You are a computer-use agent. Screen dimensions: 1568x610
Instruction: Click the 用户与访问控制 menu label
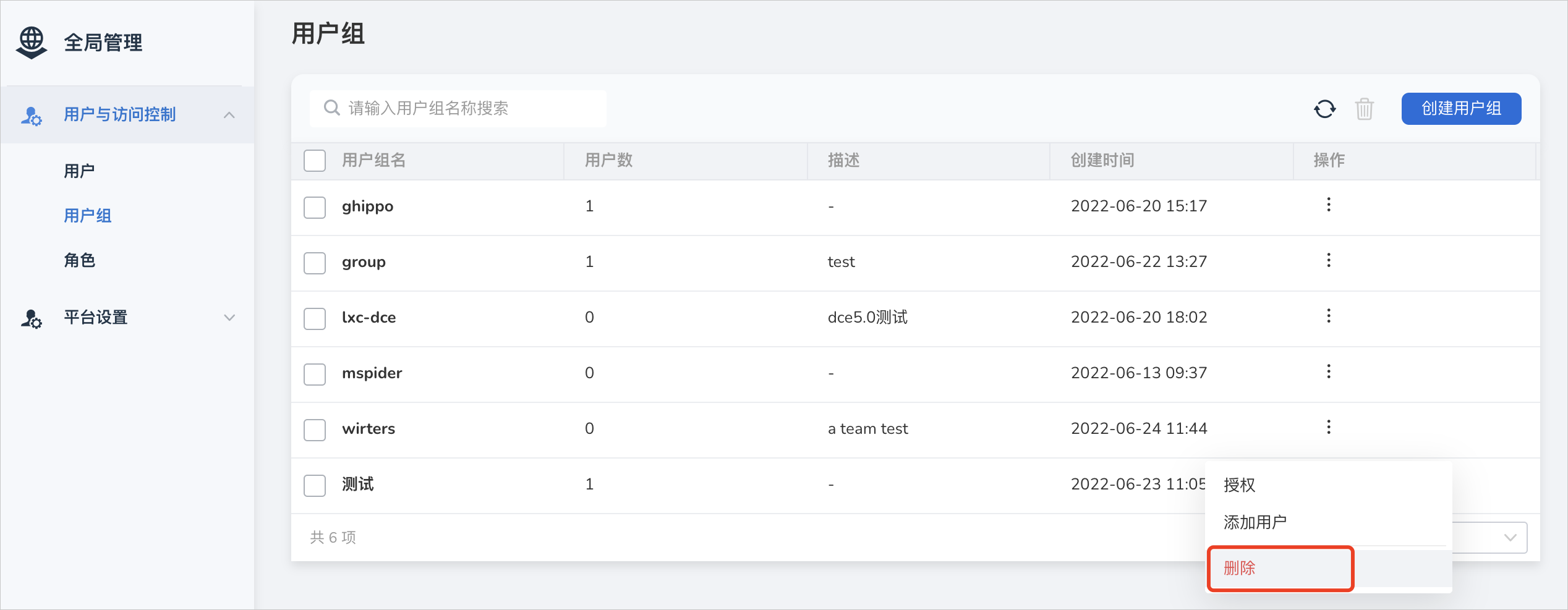pyautogui.click(x=120, y=115)
